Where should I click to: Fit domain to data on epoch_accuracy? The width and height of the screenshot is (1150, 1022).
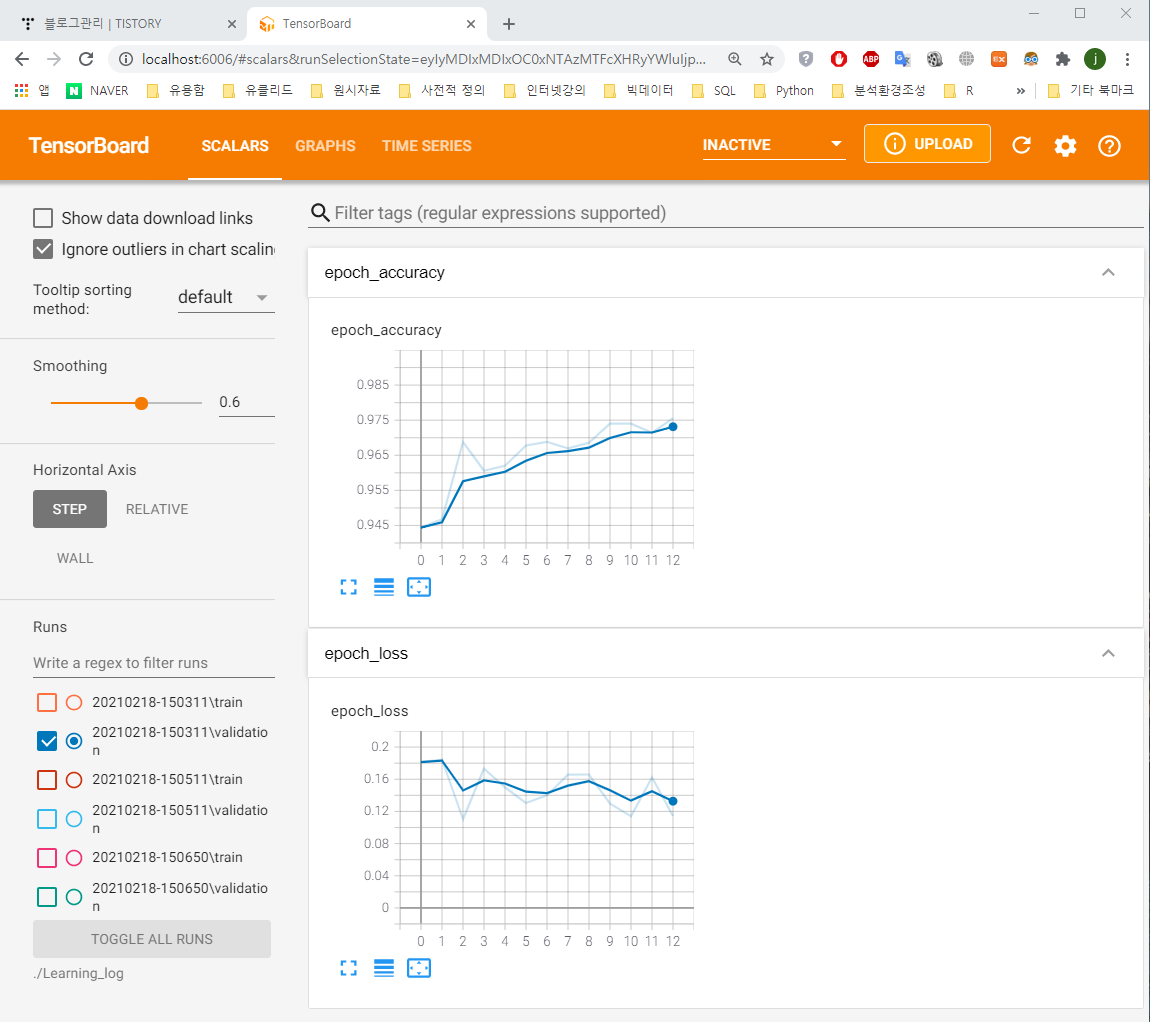point(419,587)
